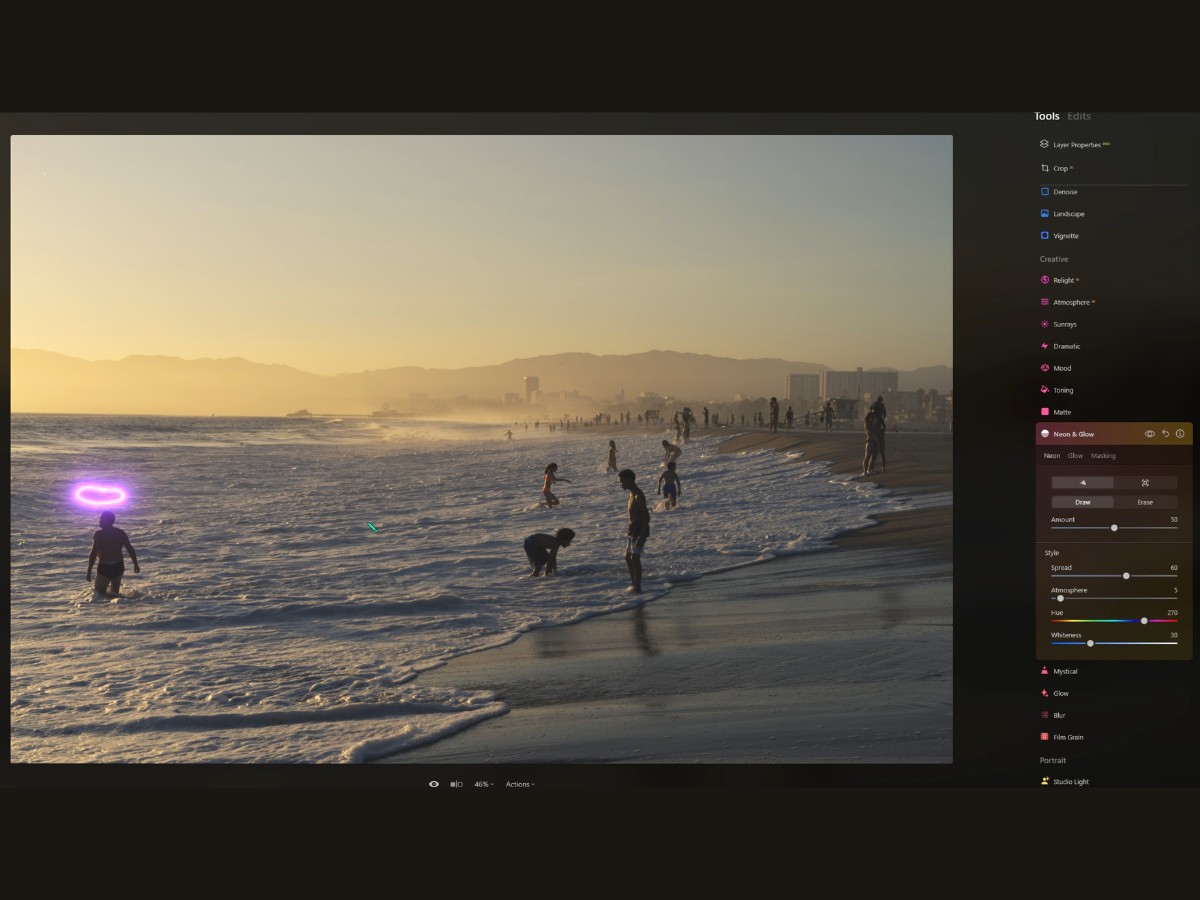Click the Mystical tool icon
The width and height of the screenshot is (1200, 900).
pyautogui.click(x=1044, y=671)
